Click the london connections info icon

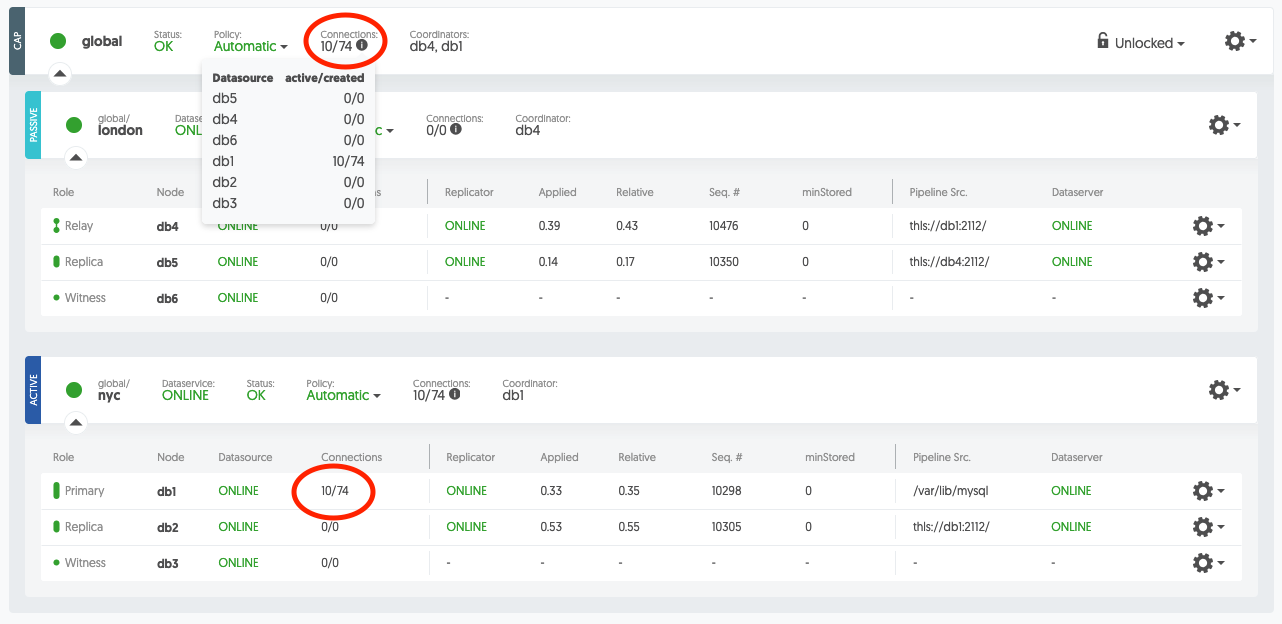[456, 129]
